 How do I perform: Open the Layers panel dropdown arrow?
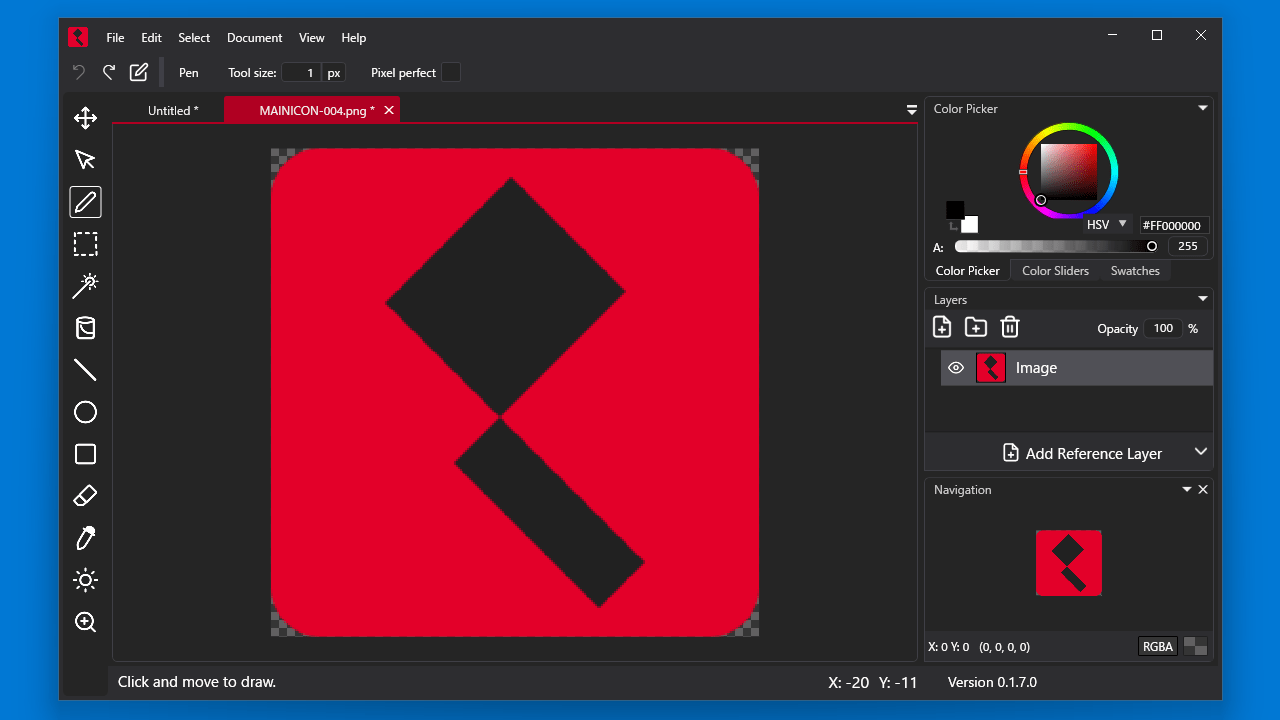click(x=1203, y=299)
